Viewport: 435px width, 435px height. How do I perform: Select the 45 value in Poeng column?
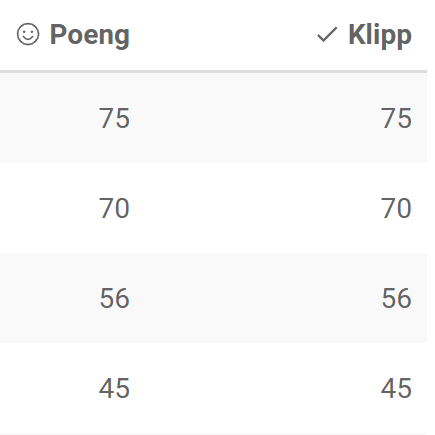[114, 388]
